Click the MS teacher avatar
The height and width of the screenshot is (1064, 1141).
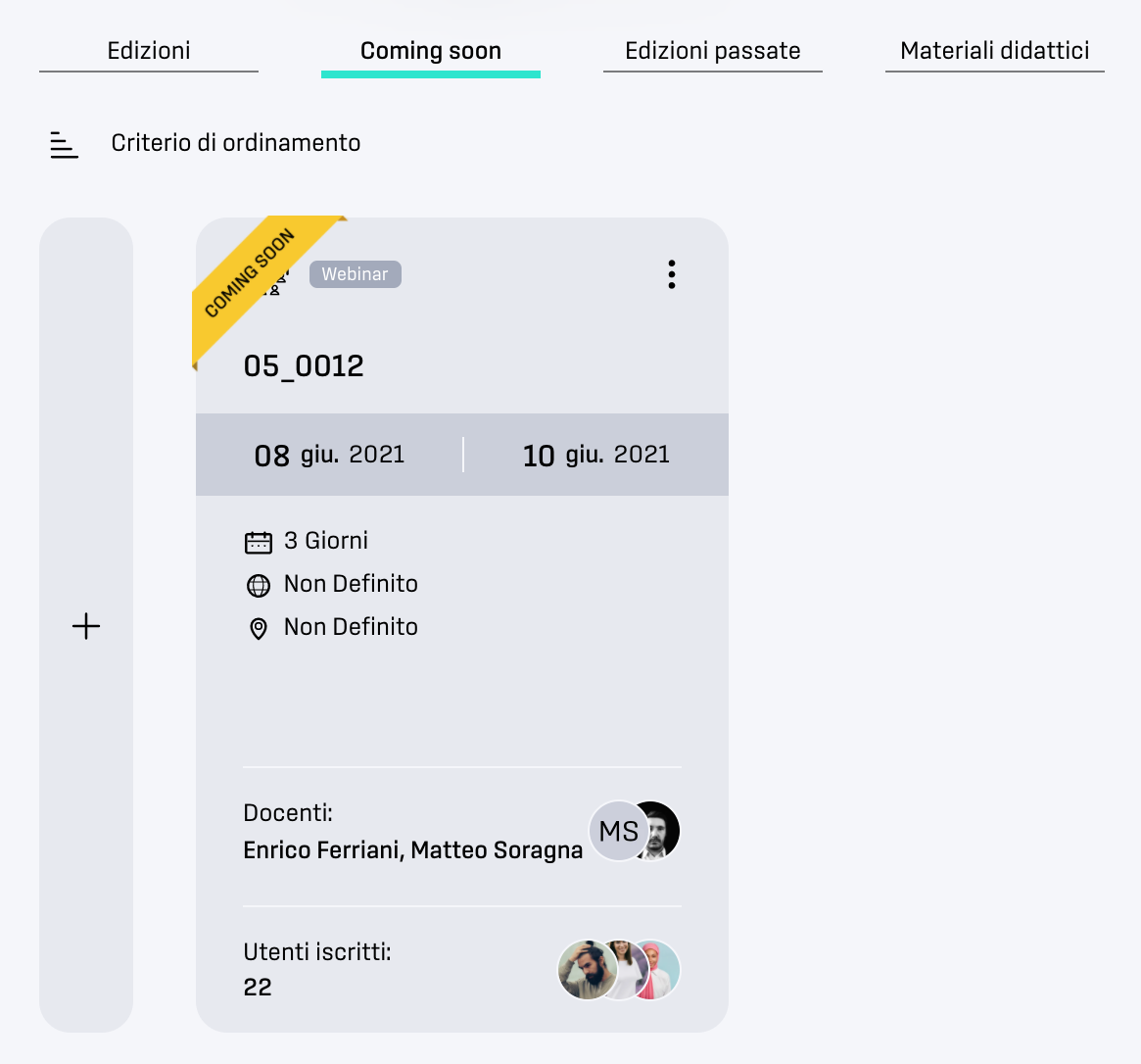pos(619,831)
